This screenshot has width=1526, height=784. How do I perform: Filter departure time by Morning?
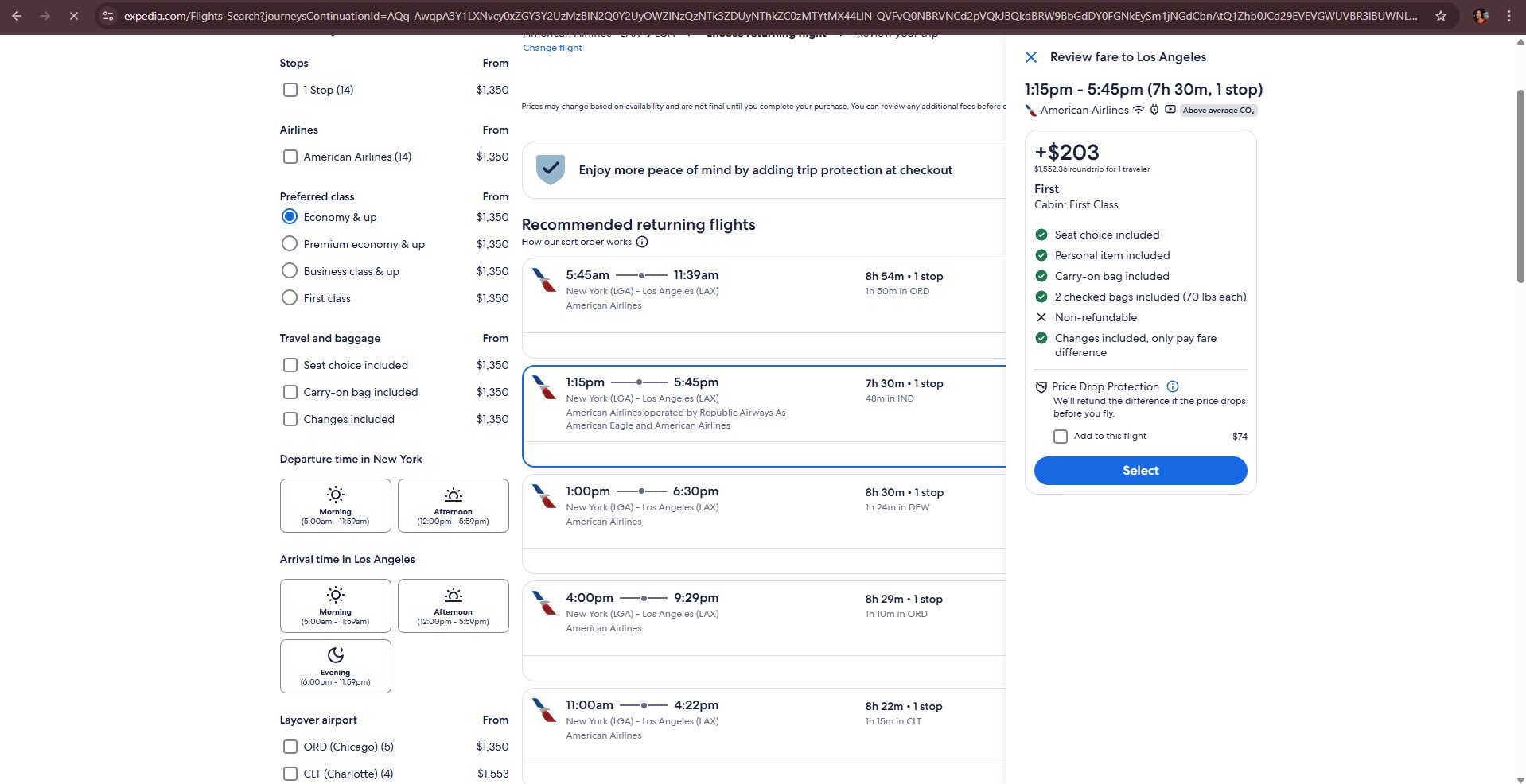335,506
